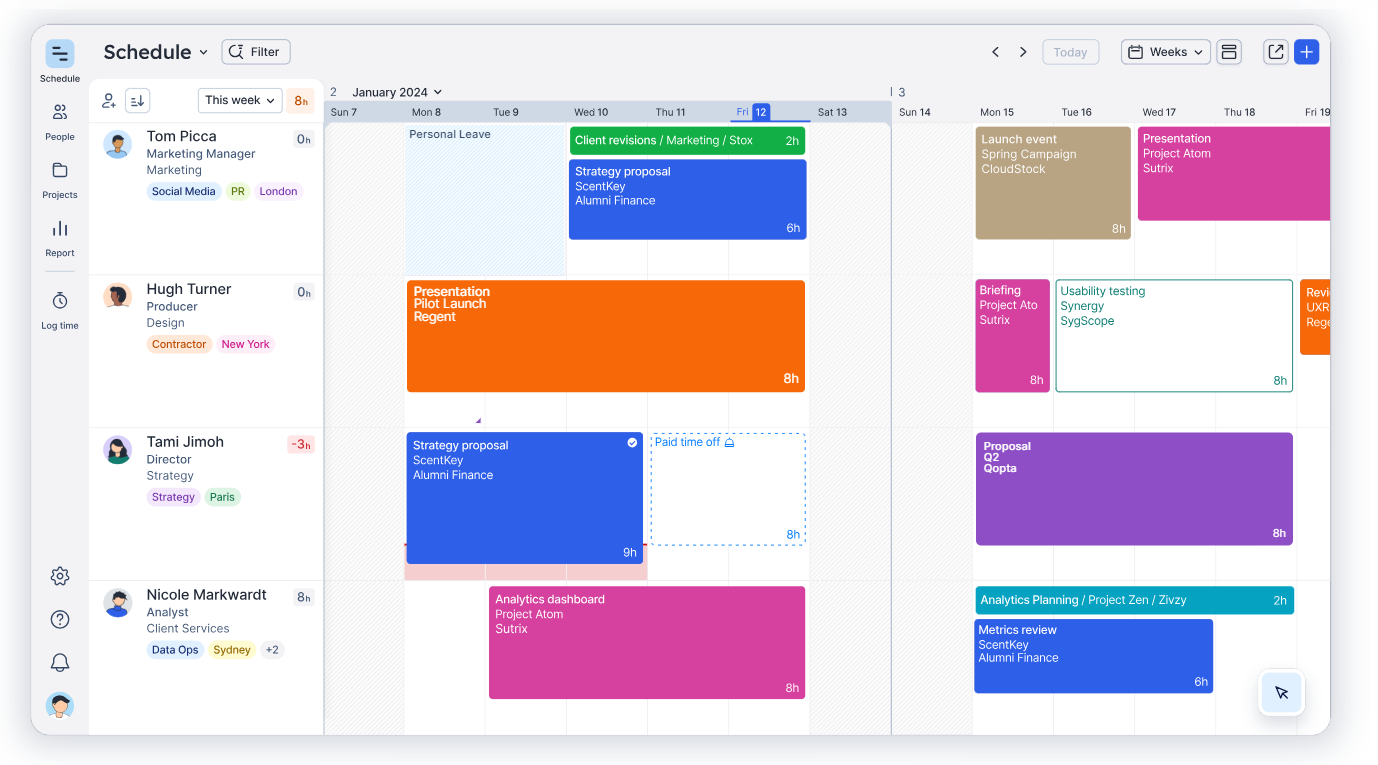Click the export/share icon in top bar
Image resolution: width=1378 pixels, height=765 pixels.
1275,52
